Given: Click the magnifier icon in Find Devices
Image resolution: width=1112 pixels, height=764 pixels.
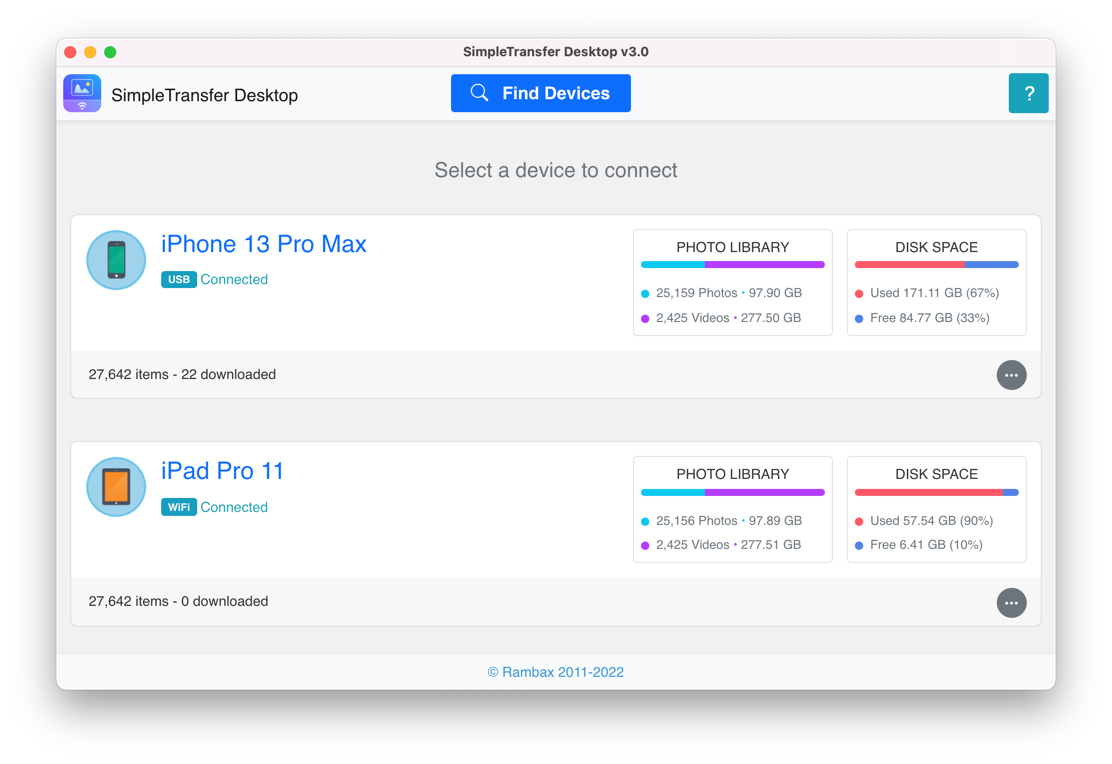Looking at the screenshot, I should click(479, 93).
